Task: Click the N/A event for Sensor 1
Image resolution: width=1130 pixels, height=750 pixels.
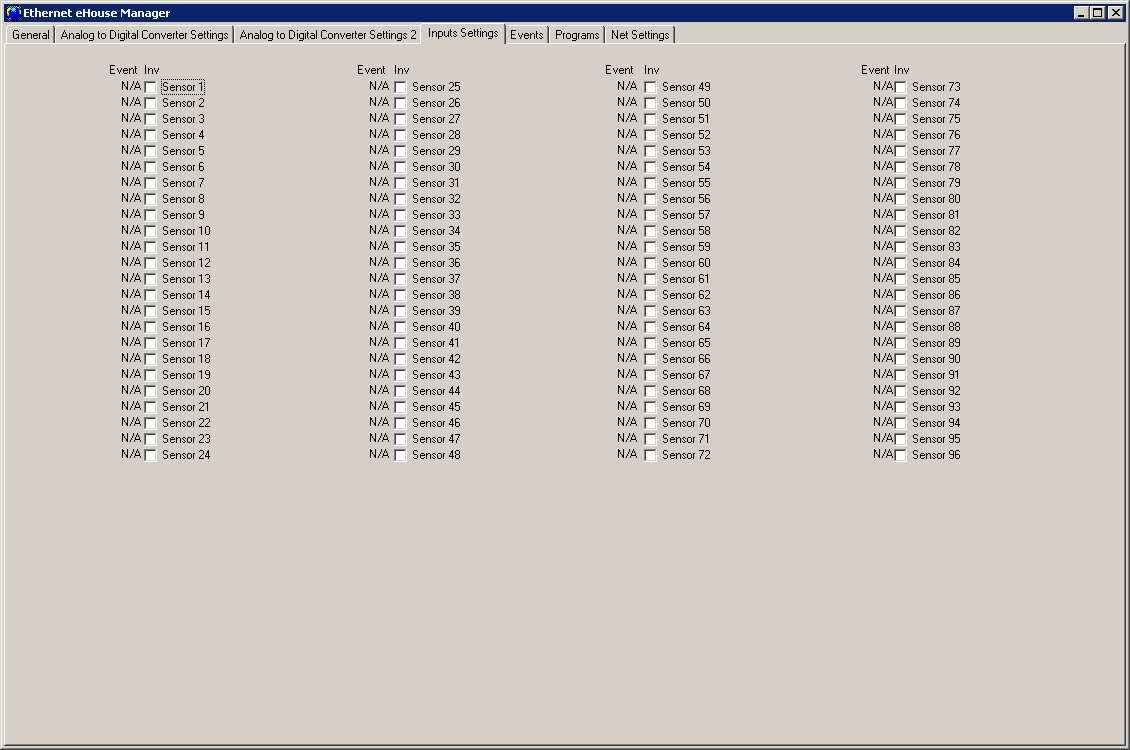Action: click(x=131, y=86)
